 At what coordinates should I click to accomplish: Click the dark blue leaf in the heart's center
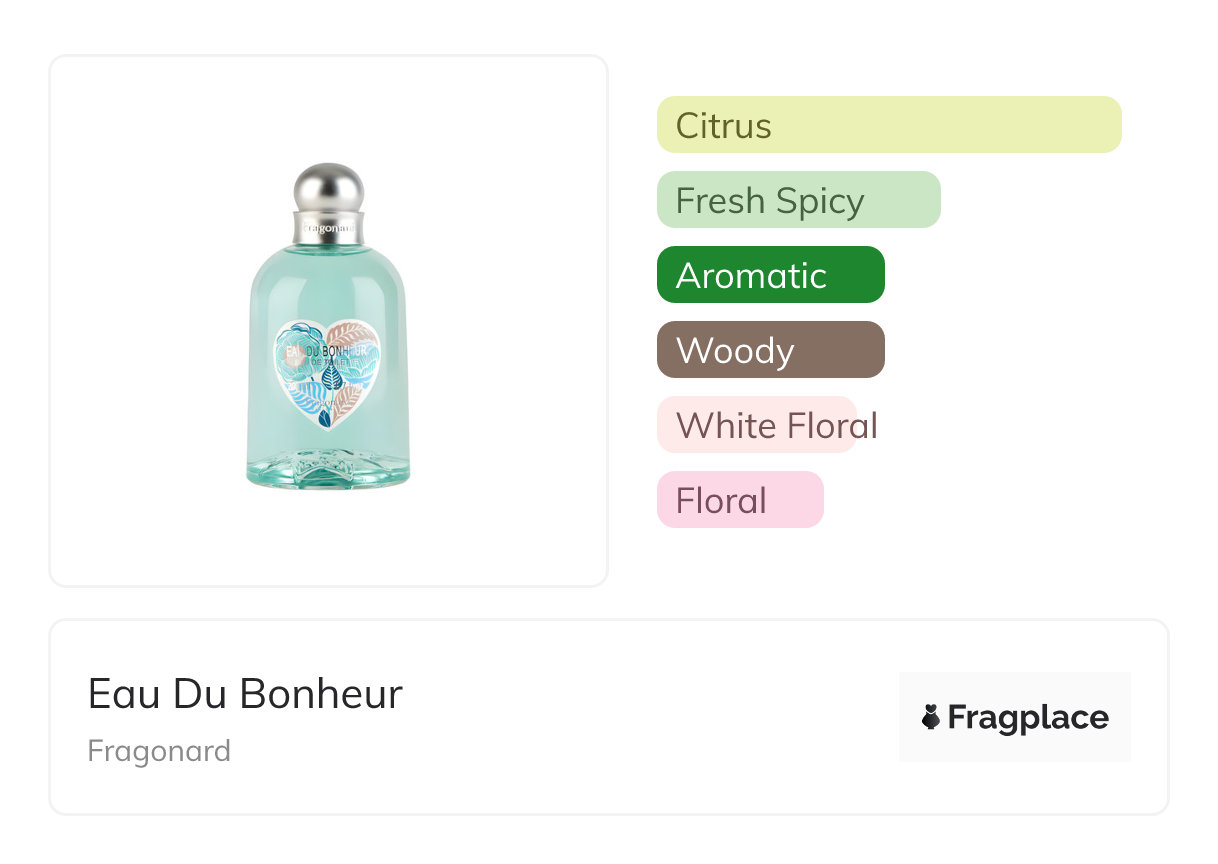click(331, 377)
